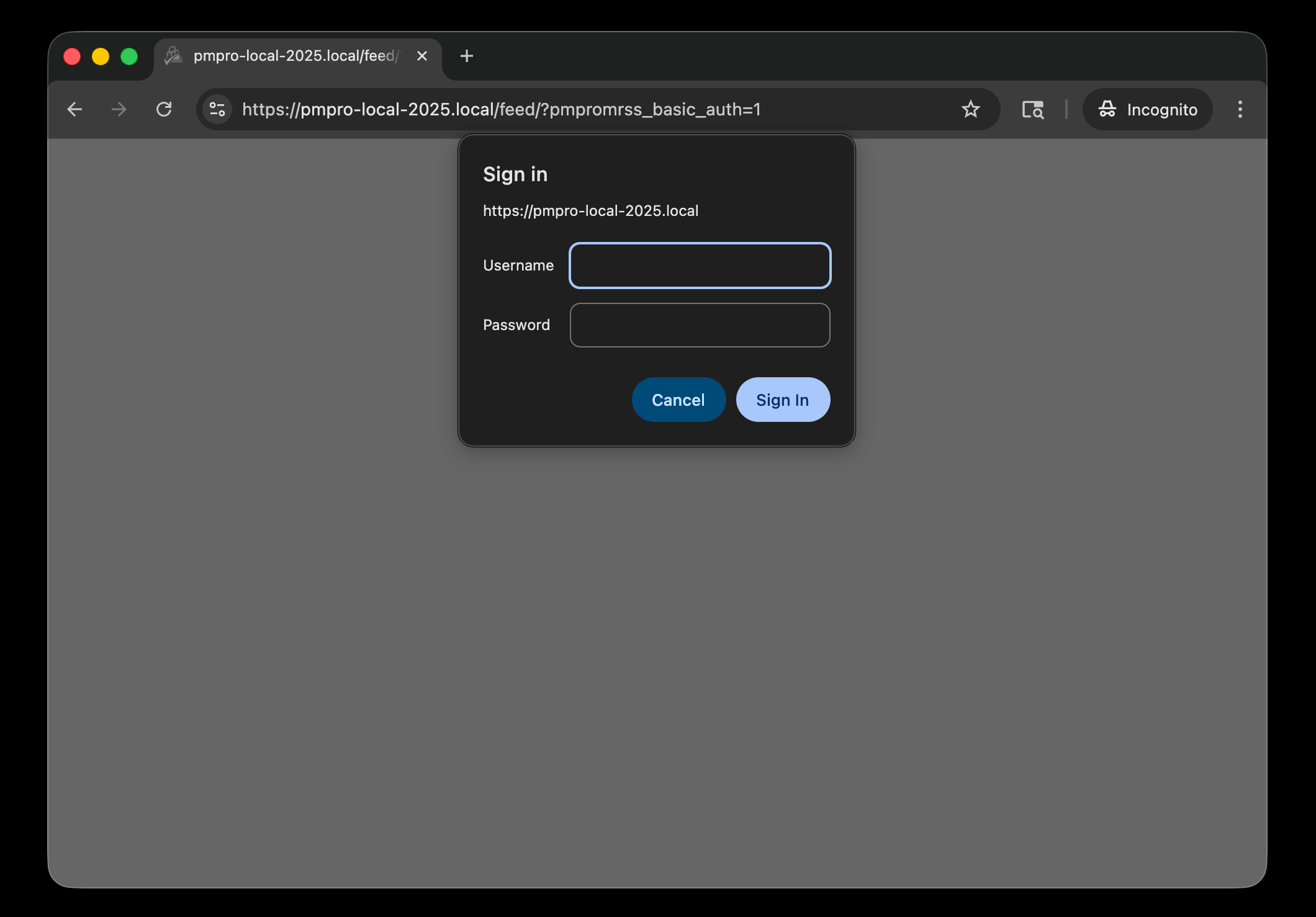The height and width of the screenshot is (917, 1316).
Task: Click the Cancel button
Action: pyautogui.click(x=678, y=400)
